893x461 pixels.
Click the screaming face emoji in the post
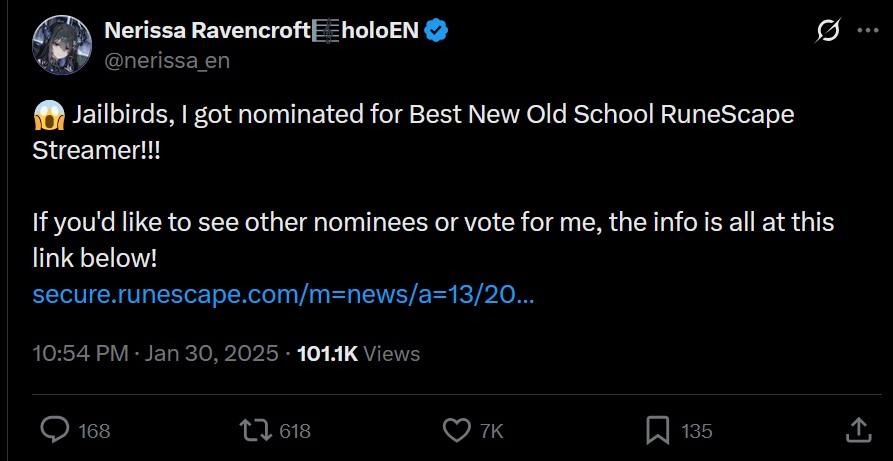point(49,114)
